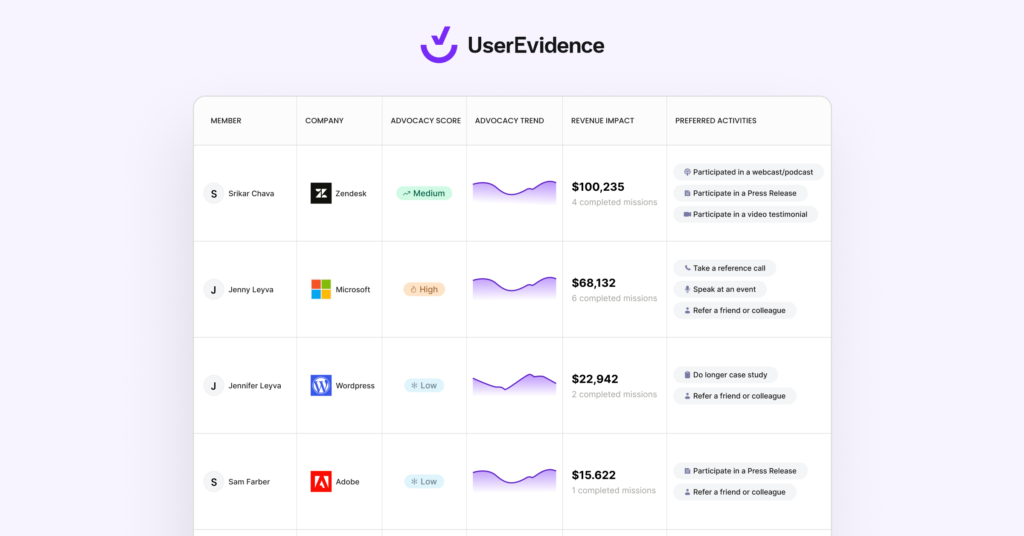The image size is (1024, 536).
Task: Sort by the Advocacy Score column header
Action: pyautogui.click(x=425, y=121)
